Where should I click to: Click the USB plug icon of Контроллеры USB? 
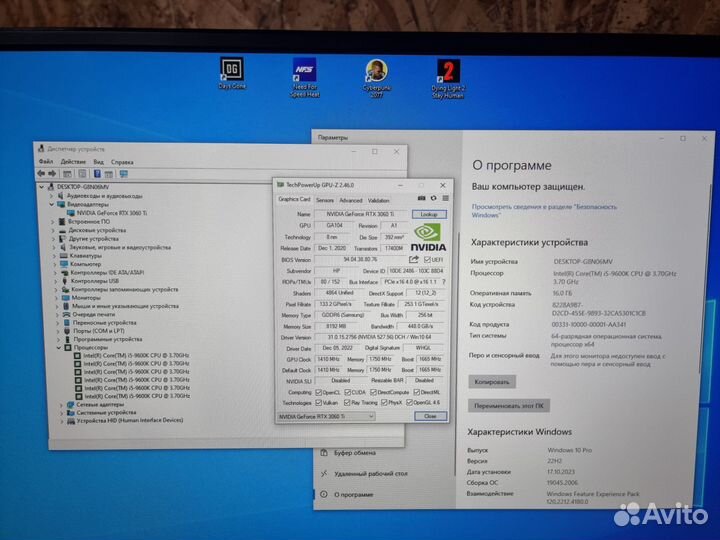point(65,281)
